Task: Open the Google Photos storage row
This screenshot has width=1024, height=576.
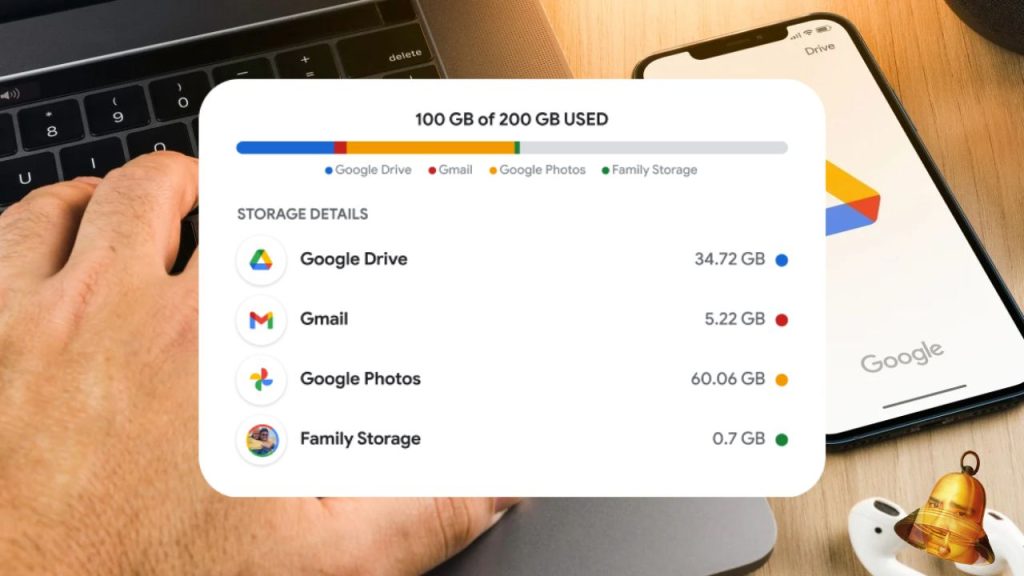Action: point(512,379)
